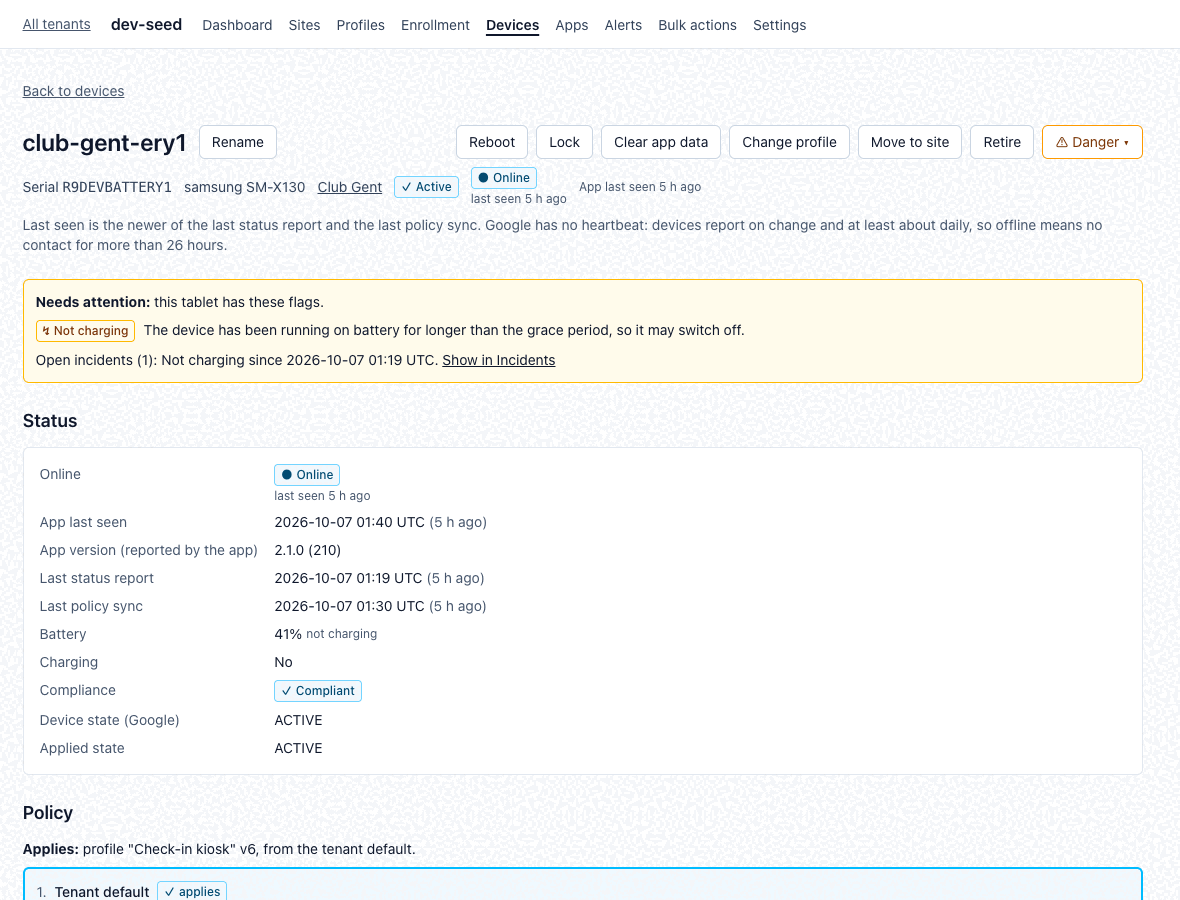The height and width of the screenshot is (900, 1180).
Task: Click the Online badge in Status table
Action: point(307,475)
